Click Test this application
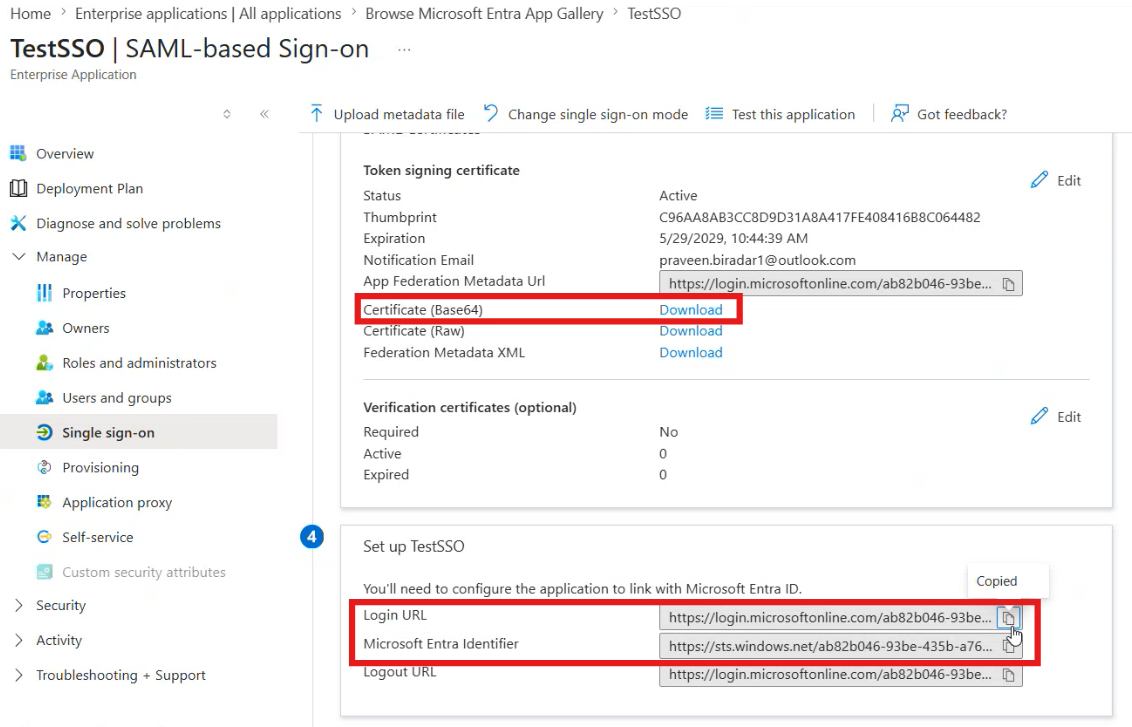Viewport: 1132px width, 727px height. (x=780, y=114)
